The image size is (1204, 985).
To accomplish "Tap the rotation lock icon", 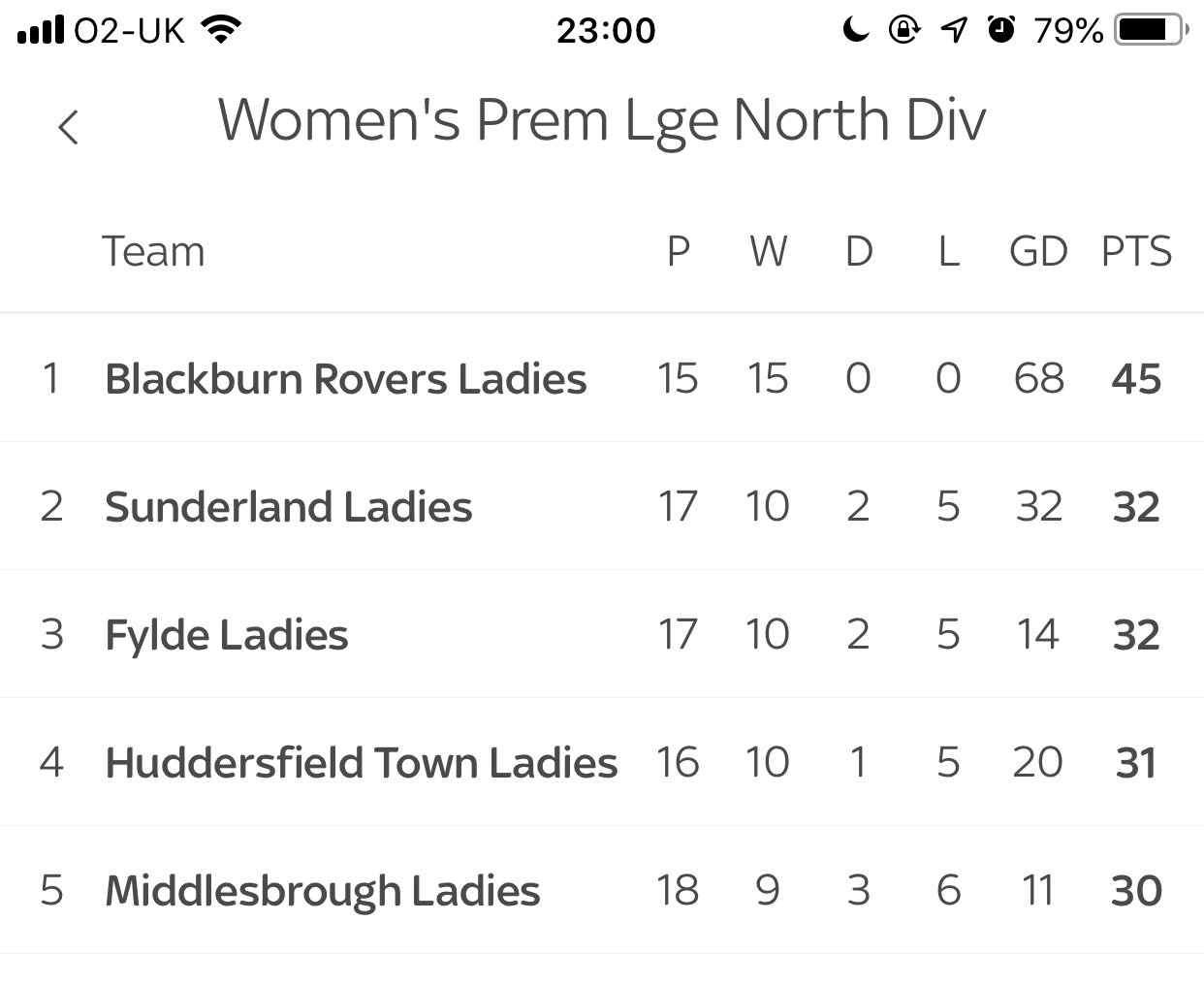I will point(903,31).
